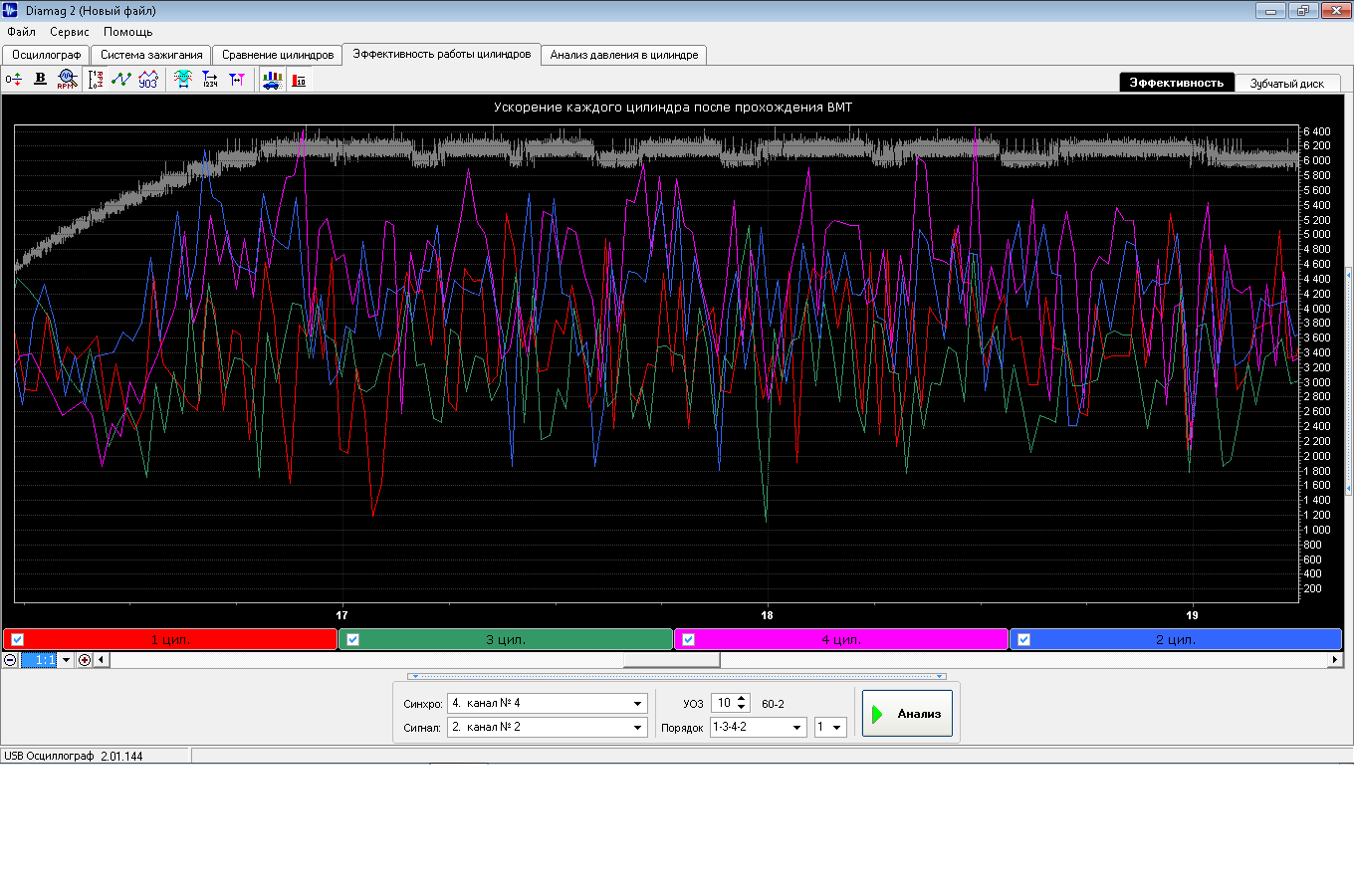This screenshot has height=896, width=1354.
Task: Click the horizontal scrollbar right arrow
Action: tap(1335, 660)
